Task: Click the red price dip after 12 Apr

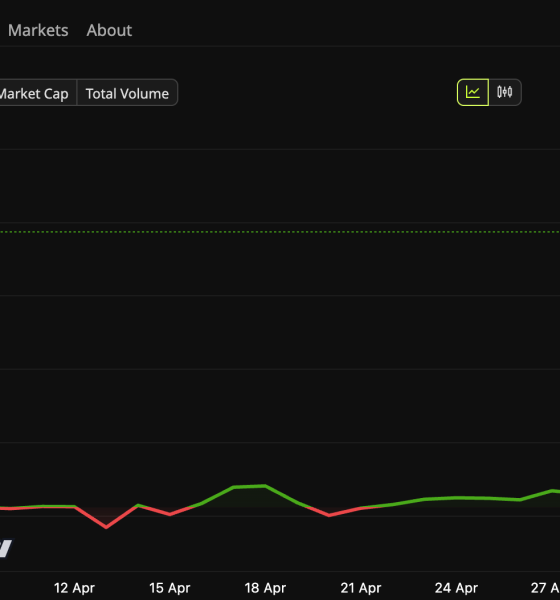Action: 106,527
